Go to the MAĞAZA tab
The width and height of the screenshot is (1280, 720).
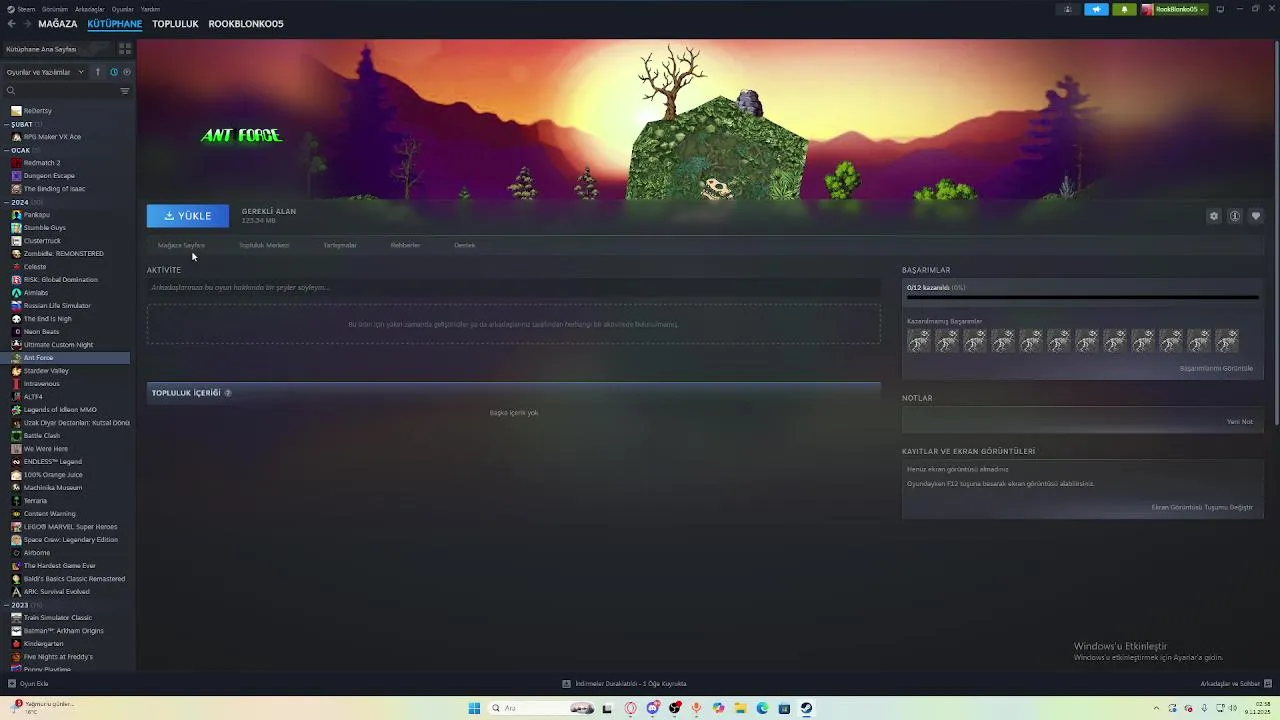(57, 24)
